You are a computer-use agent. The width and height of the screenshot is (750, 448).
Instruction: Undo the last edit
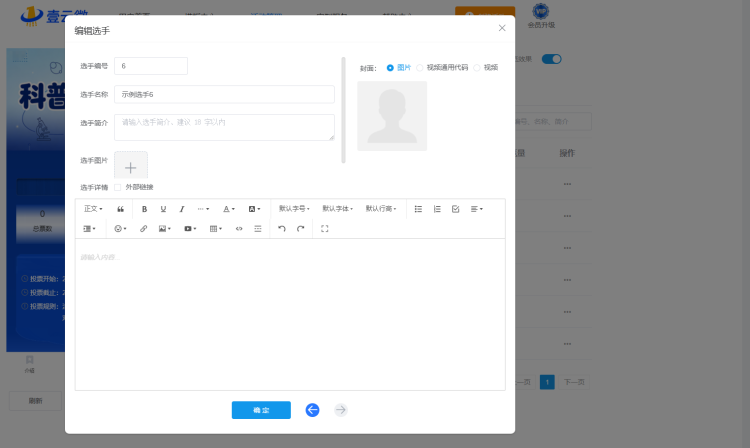[x=282, y=229]
